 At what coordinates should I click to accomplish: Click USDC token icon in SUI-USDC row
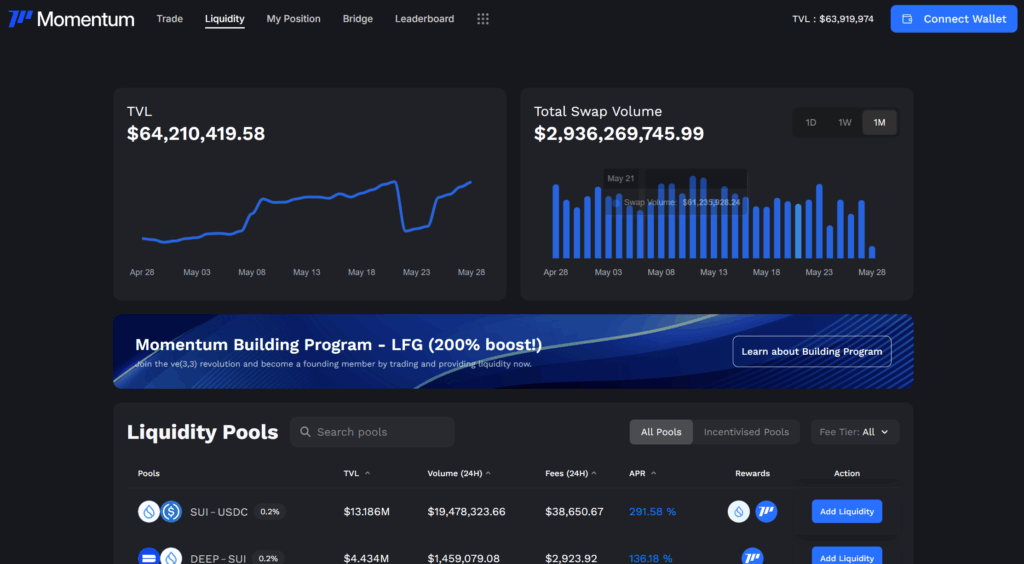coord(171,511)
